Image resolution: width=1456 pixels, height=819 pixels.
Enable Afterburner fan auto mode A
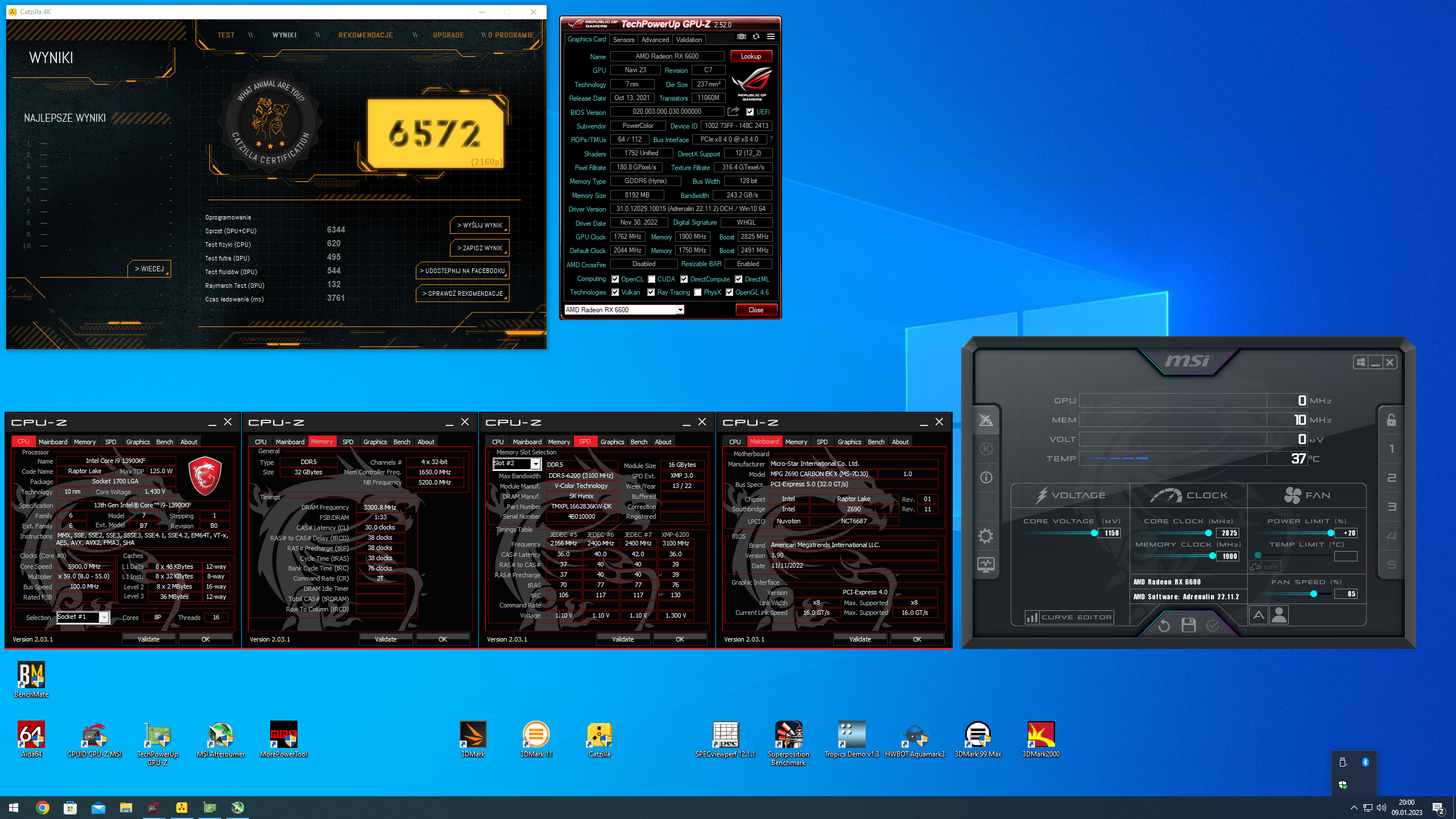1259,615
